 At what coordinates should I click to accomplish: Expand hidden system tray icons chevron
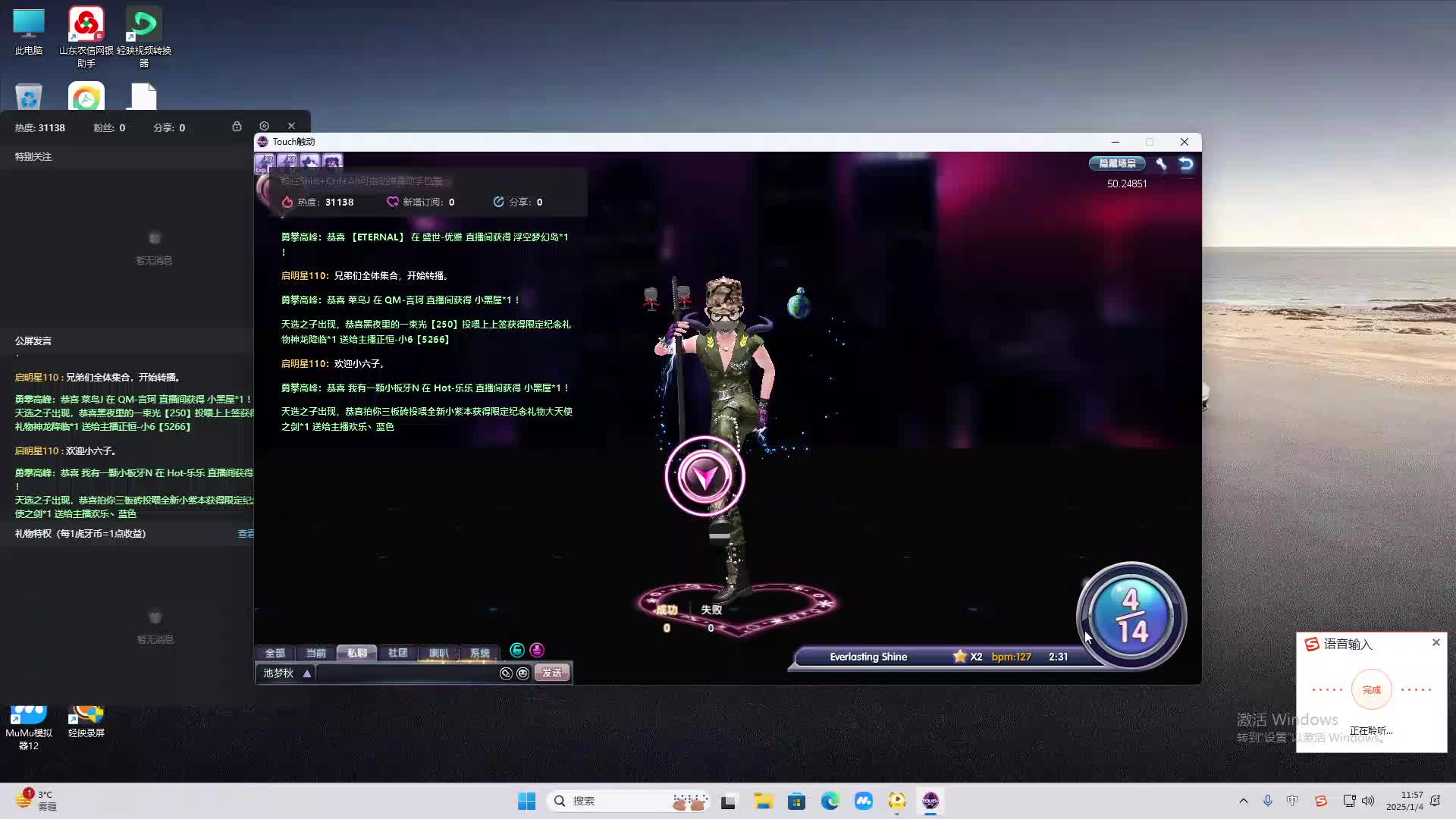pyautogui.click(x=1243, y=801)
